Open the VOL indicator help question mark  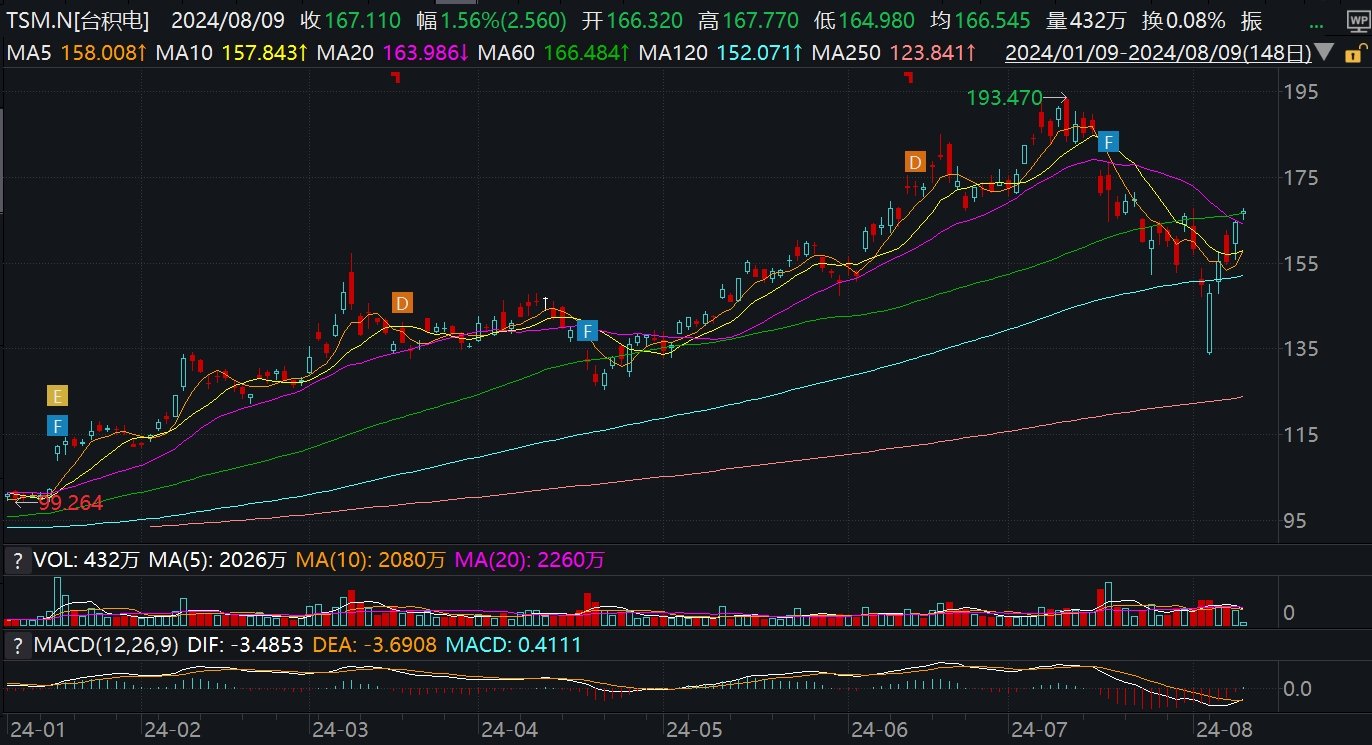[16, 562]
